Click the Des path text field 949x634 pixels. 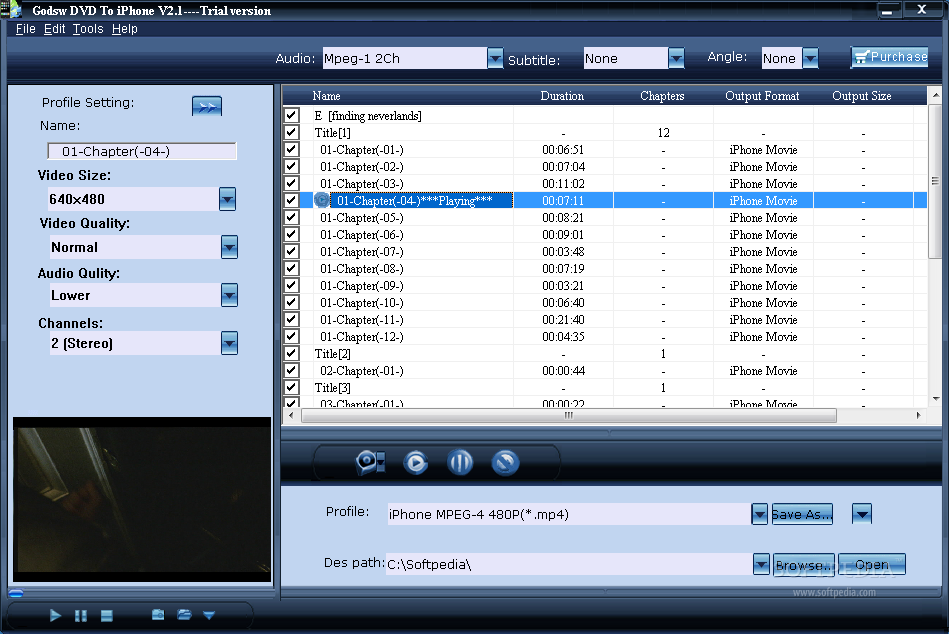coord(569,564)
